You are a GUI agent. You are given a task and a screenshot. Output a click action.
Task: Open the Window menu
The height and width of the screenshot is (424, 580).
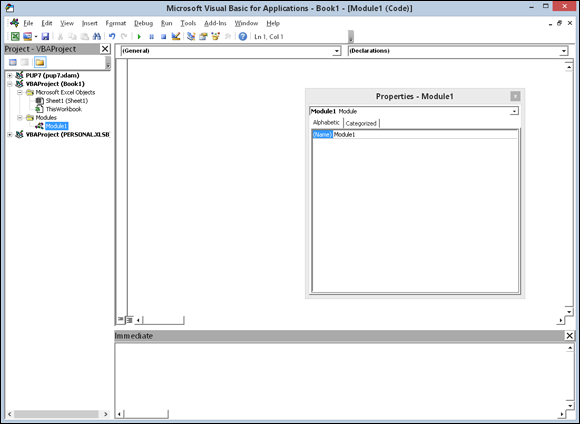[246, 23]
